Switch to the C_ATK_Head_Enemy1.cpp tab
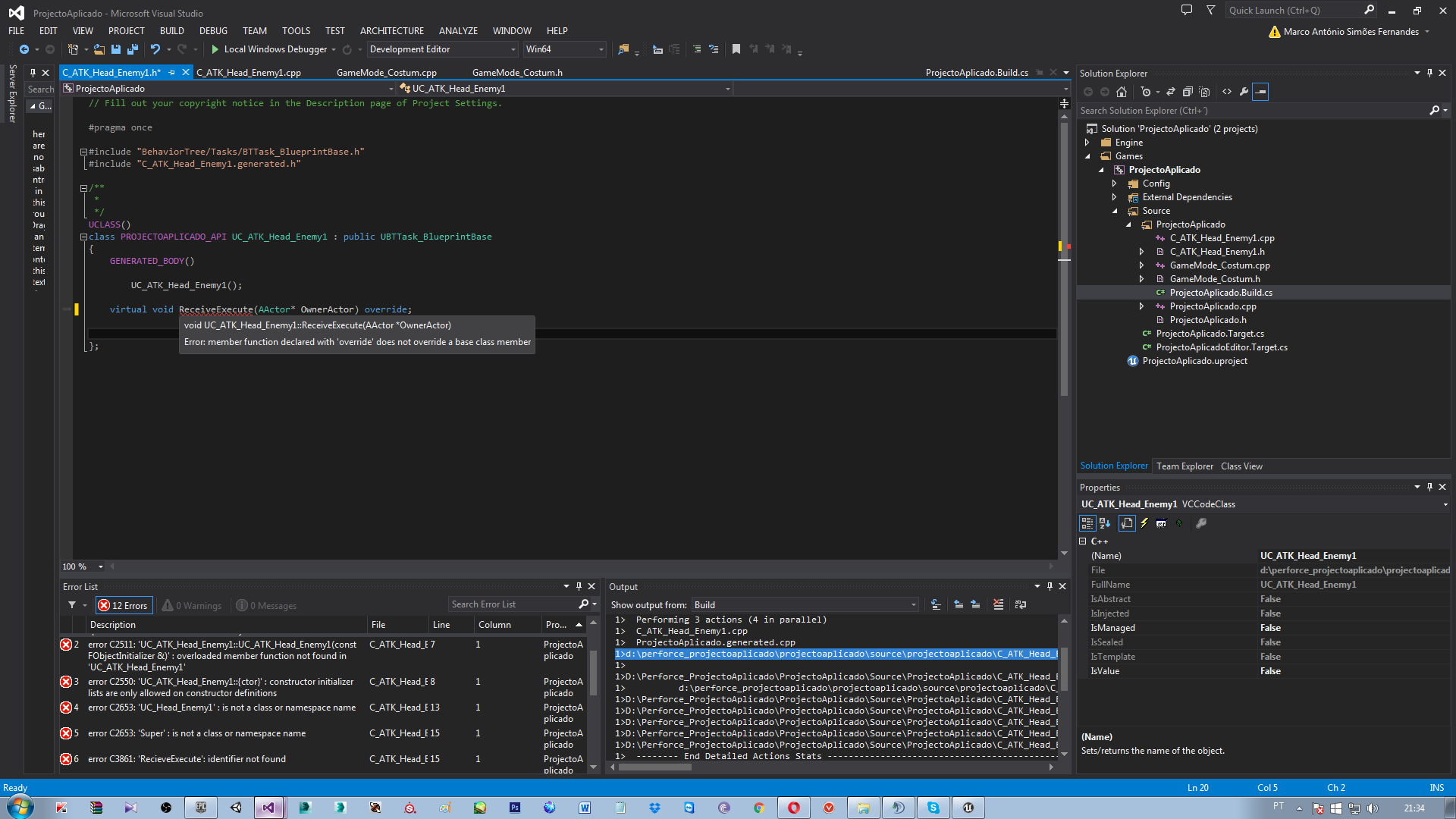 pyautogui.click(x=249, y=73)
